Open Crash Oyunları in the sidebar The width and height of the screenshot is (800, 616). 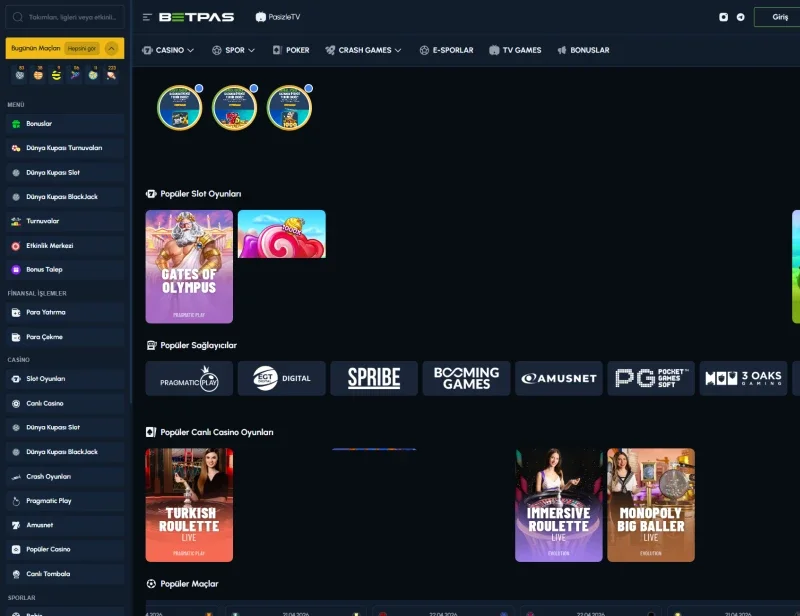(x=65, y=477)
